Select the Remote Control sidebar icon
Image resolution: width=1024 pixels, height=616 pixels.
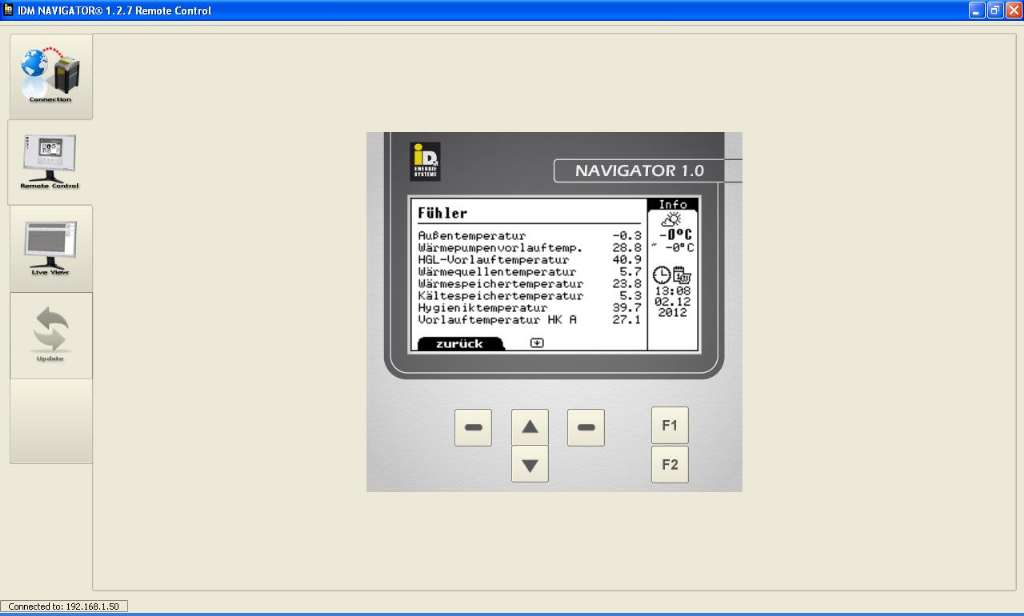click(x=50, y=163)
